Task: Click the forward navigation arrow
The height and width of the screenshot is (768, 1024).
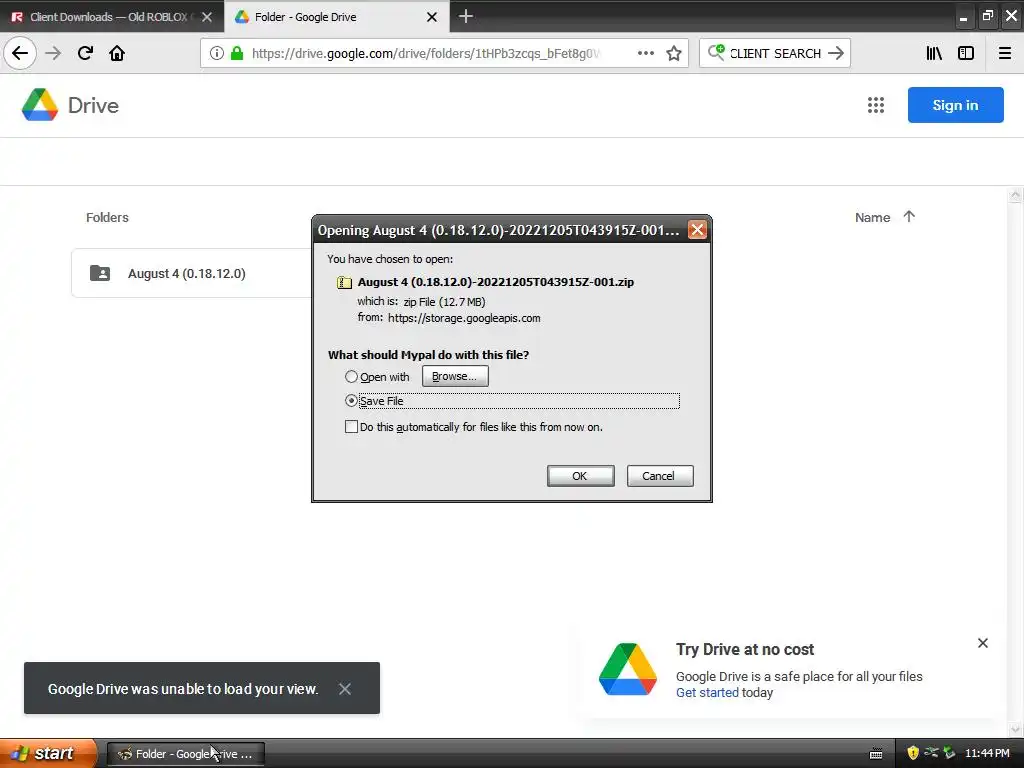Action: click(x=54, y=53)
